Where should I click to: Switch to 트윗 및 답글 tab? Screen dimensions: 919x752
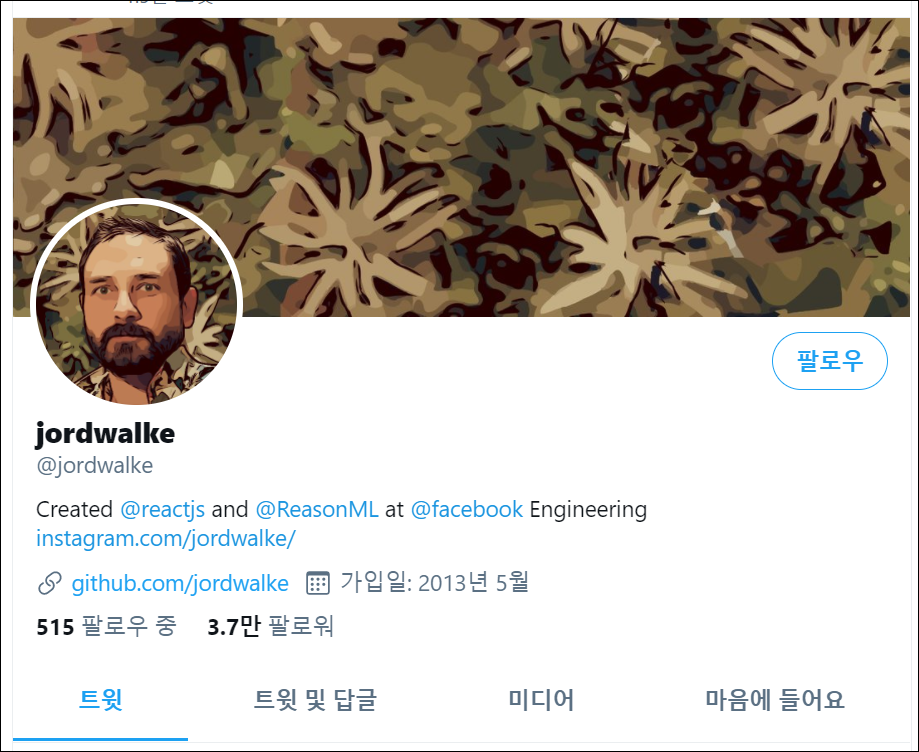[315, 700]
